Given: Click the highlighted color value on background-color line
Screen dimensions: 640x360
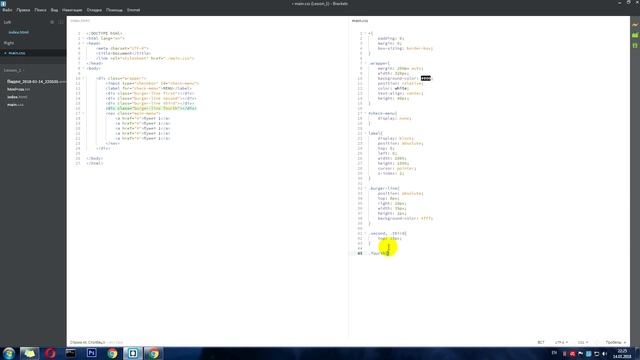Looking at the screenshot, I should click(x=426, y=78).
